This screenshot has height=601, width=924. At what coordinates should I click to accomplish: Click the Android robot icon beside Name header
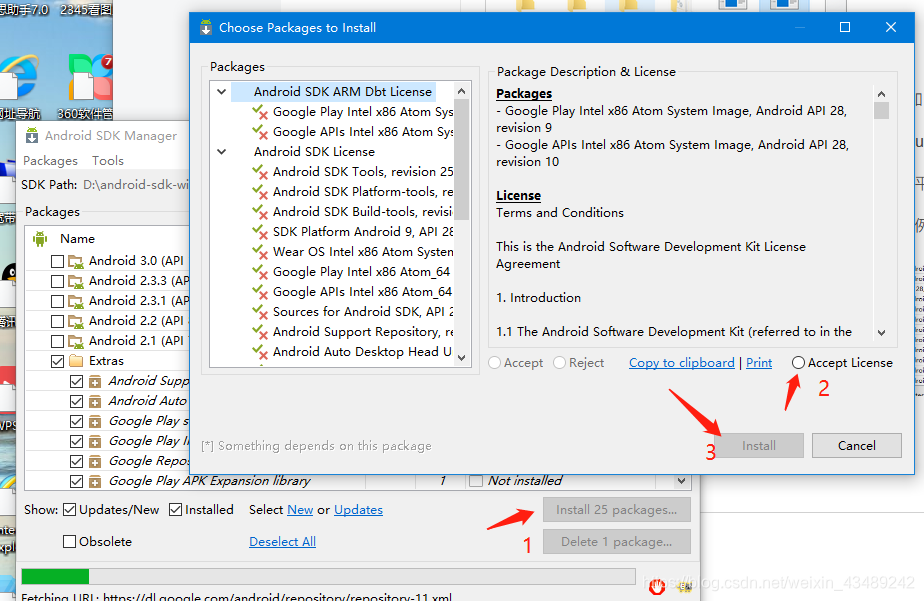point(40,239)
